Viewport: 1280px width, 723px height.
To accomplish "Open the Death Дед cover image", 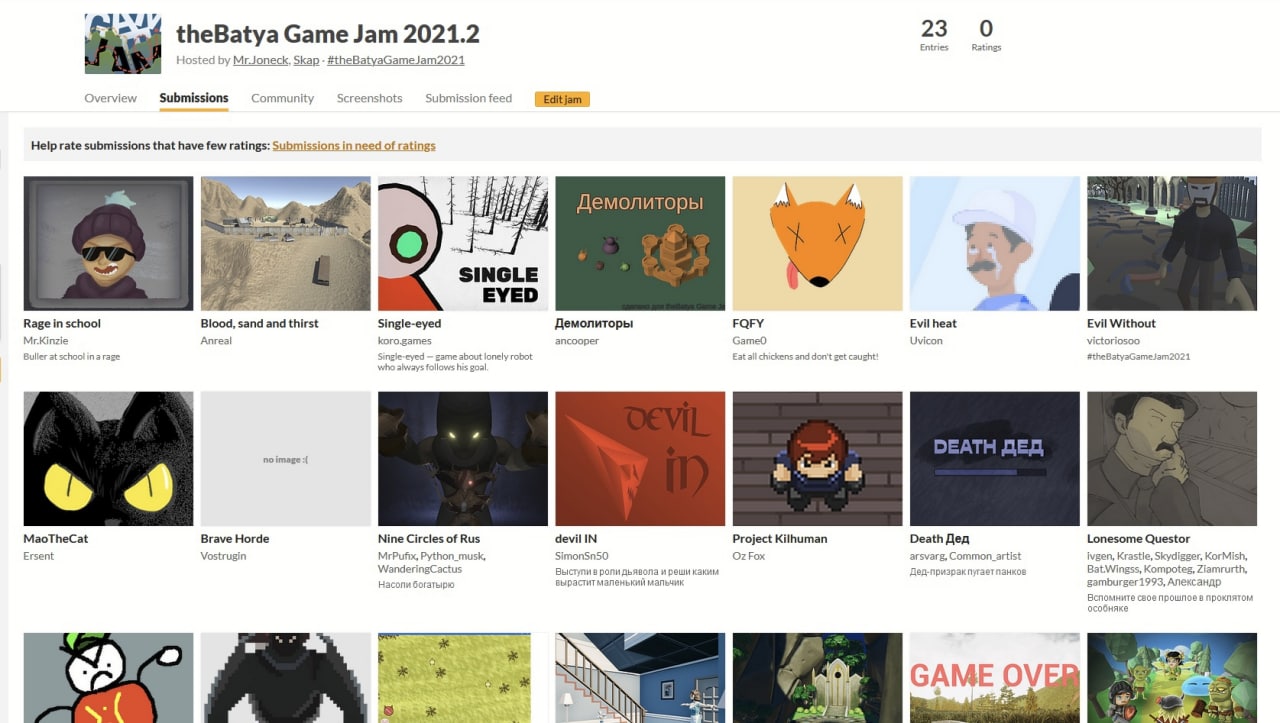I will (995, 459).
